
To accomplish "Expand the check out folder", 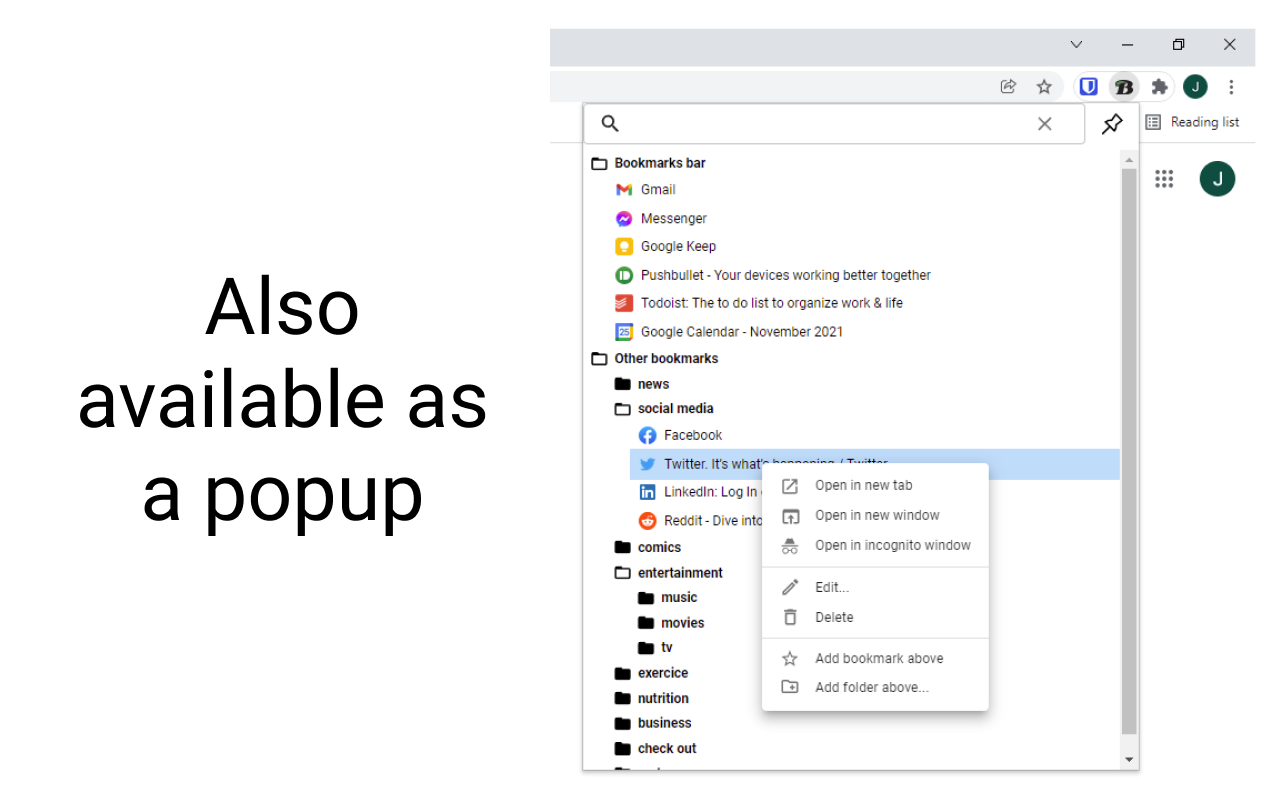I will click(x=655, y=748).
